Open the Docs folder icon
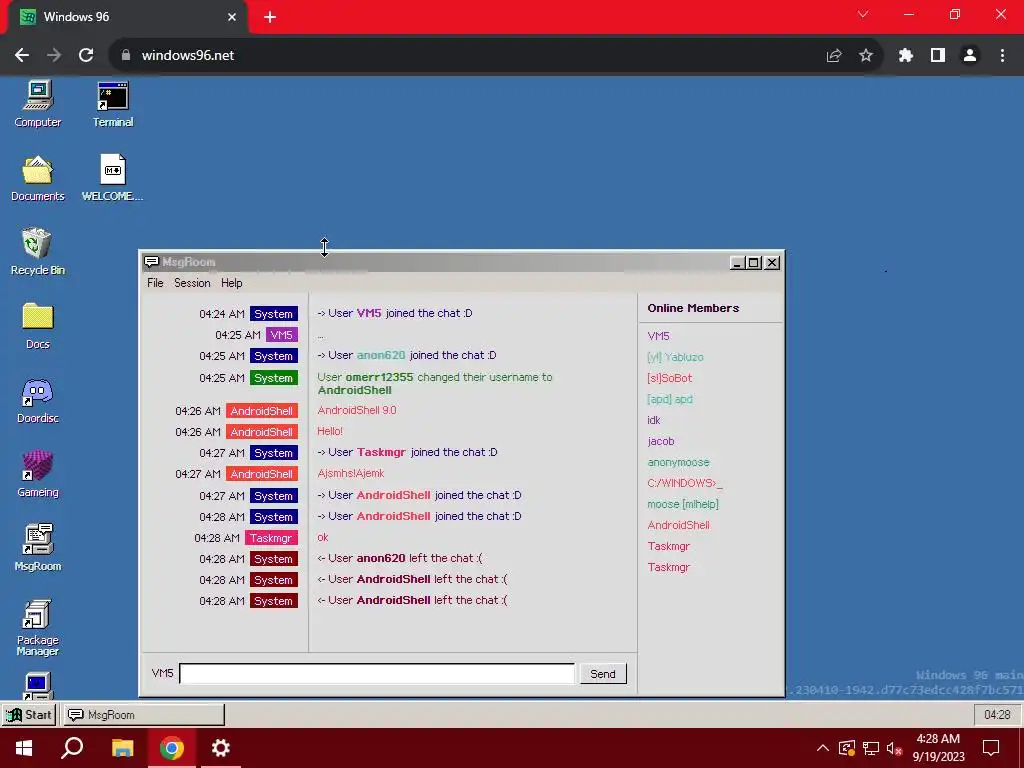Image resolution: width=1024 pixels, height=768 pixels. point(38,326)
